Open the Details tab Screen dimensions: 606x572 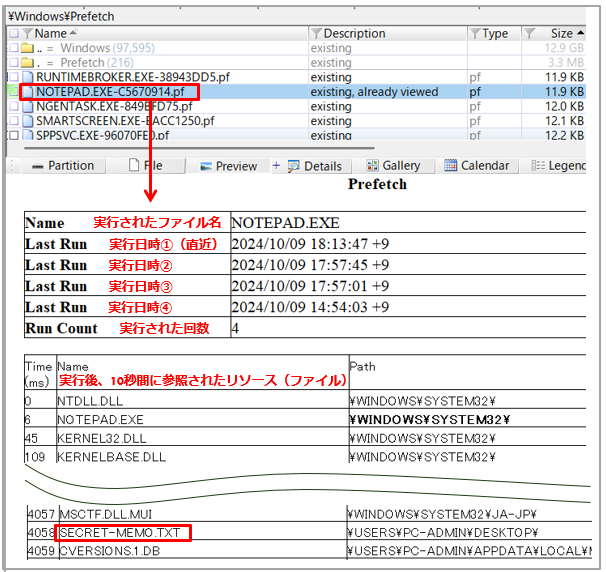[315, 166]
